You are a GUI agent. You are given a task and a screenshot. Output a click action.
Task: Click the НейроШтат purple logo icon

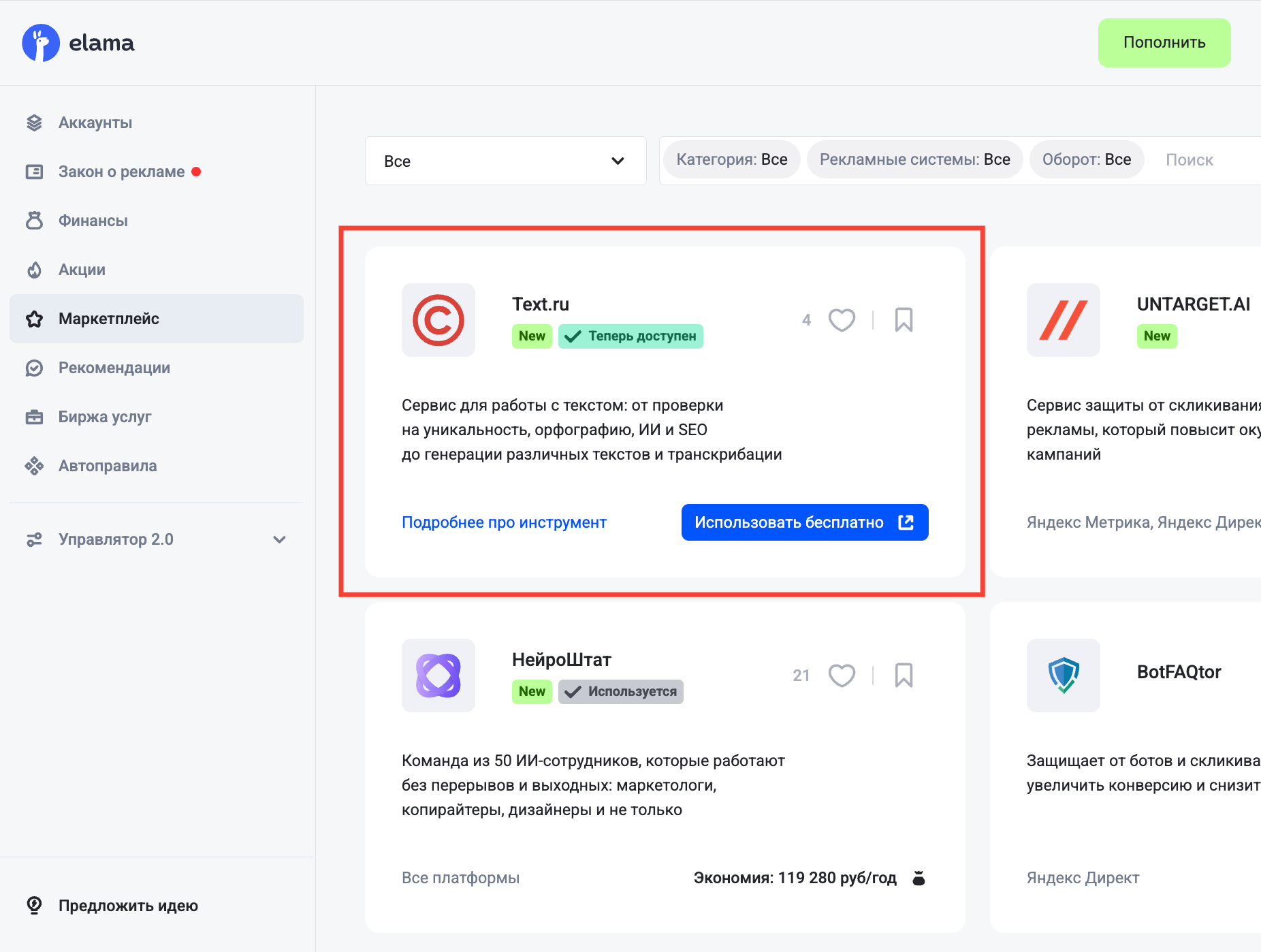(438, 676)
